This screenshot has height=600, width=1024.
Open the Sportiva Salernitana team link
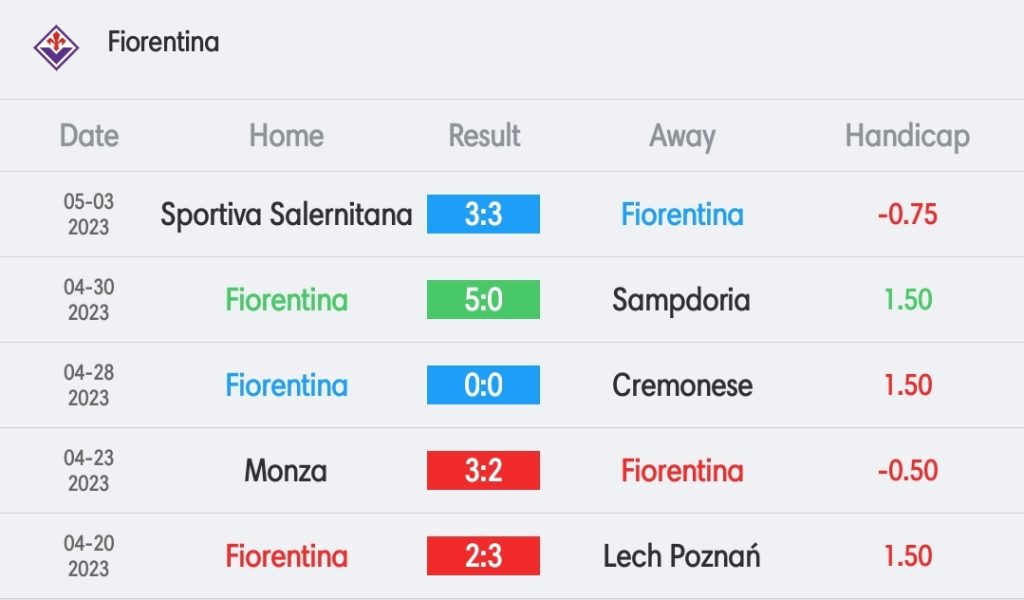click(x=286, y=215)
